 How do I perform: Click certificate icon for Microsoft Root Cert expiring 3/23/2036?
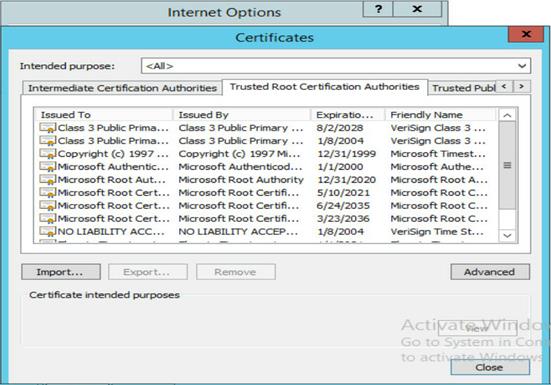click(x=47, y=219)
